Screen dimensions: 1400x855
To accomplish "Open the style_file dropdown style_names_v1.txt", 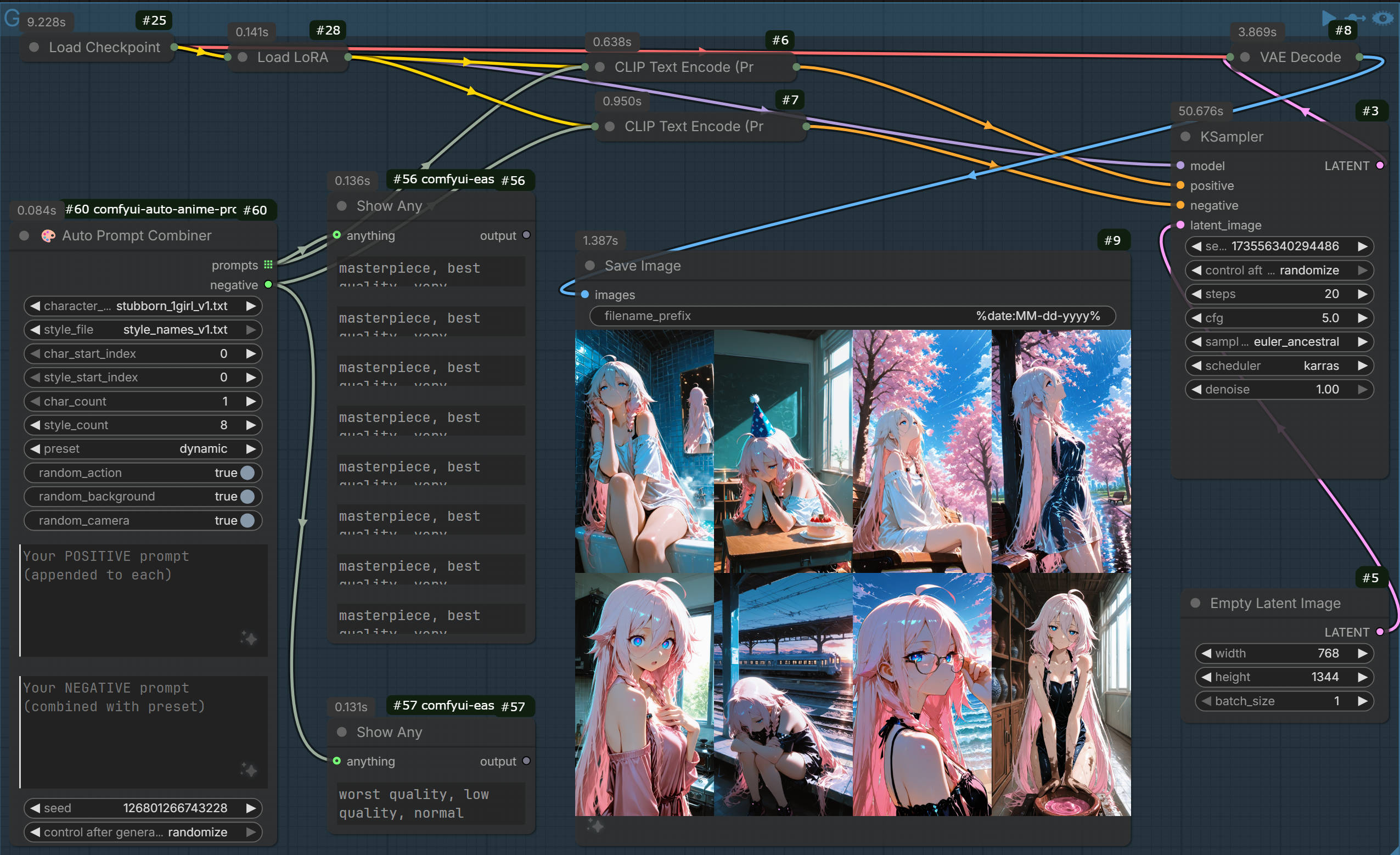I will tap(143, 329).
